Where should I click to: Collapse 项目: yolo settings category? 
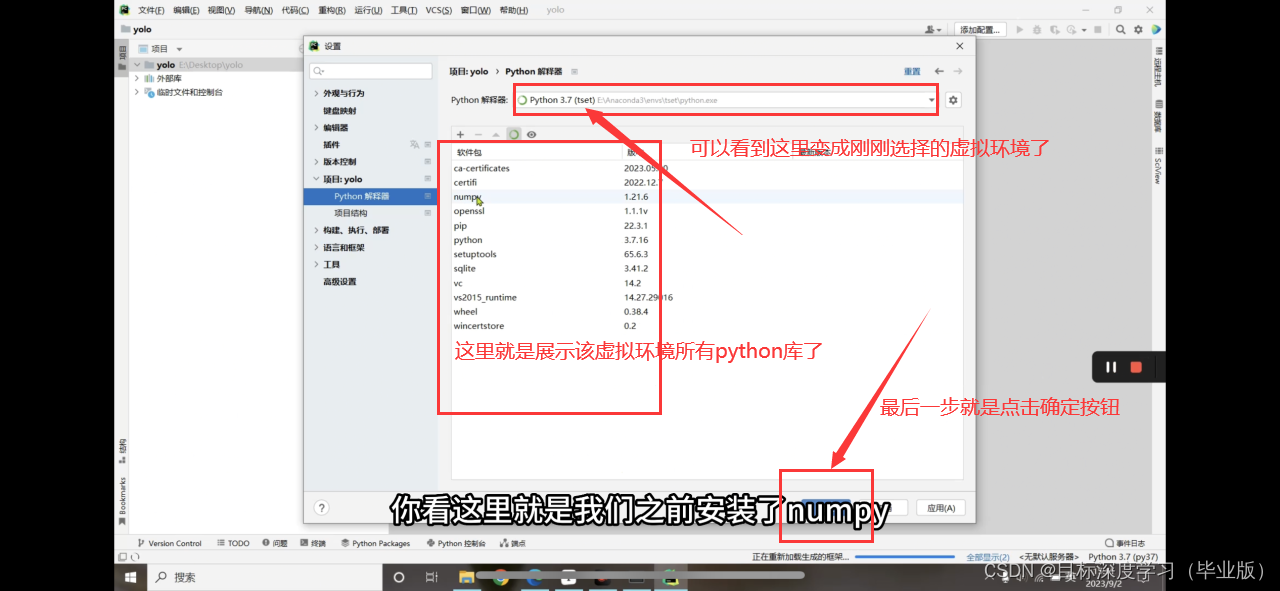tap(316, 179)
